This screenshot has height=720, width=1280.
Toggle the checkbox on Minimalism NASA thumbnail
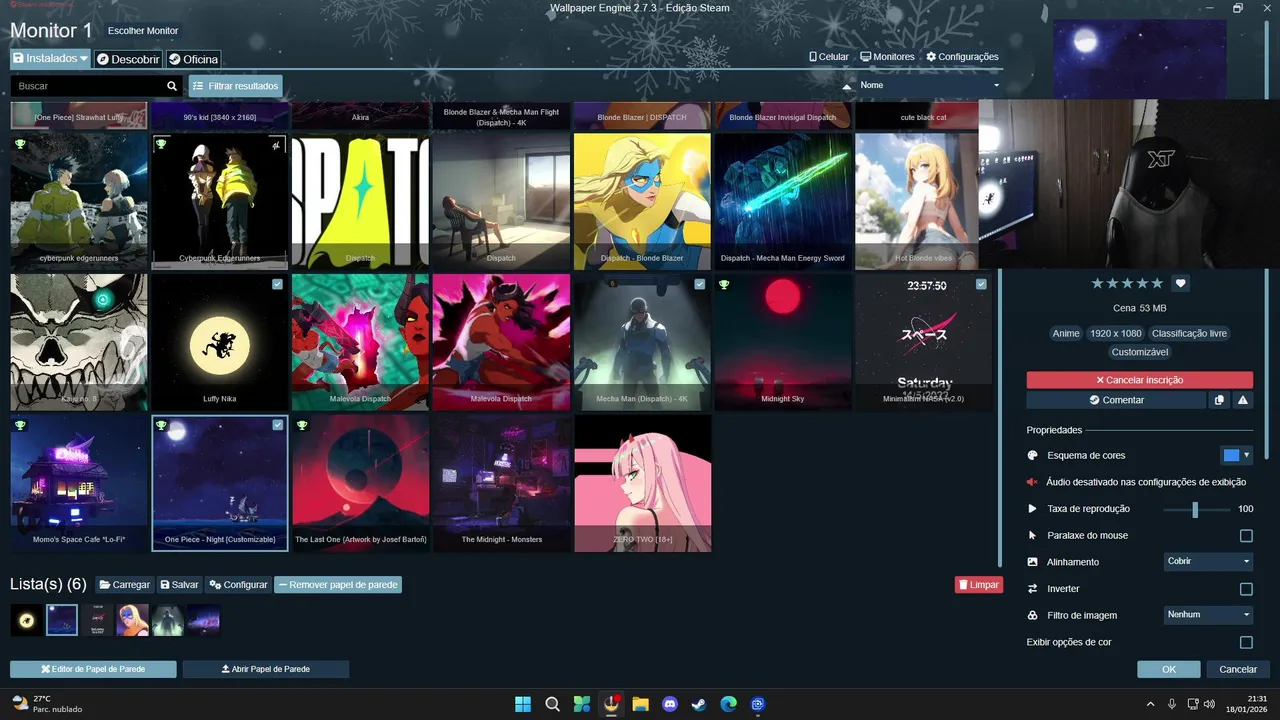981,284
